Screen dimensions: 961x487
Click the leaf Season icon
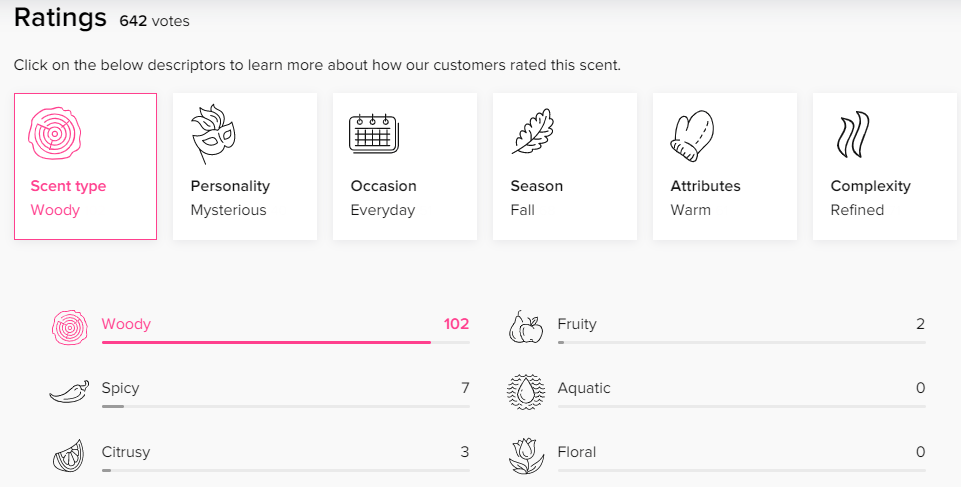533,131
